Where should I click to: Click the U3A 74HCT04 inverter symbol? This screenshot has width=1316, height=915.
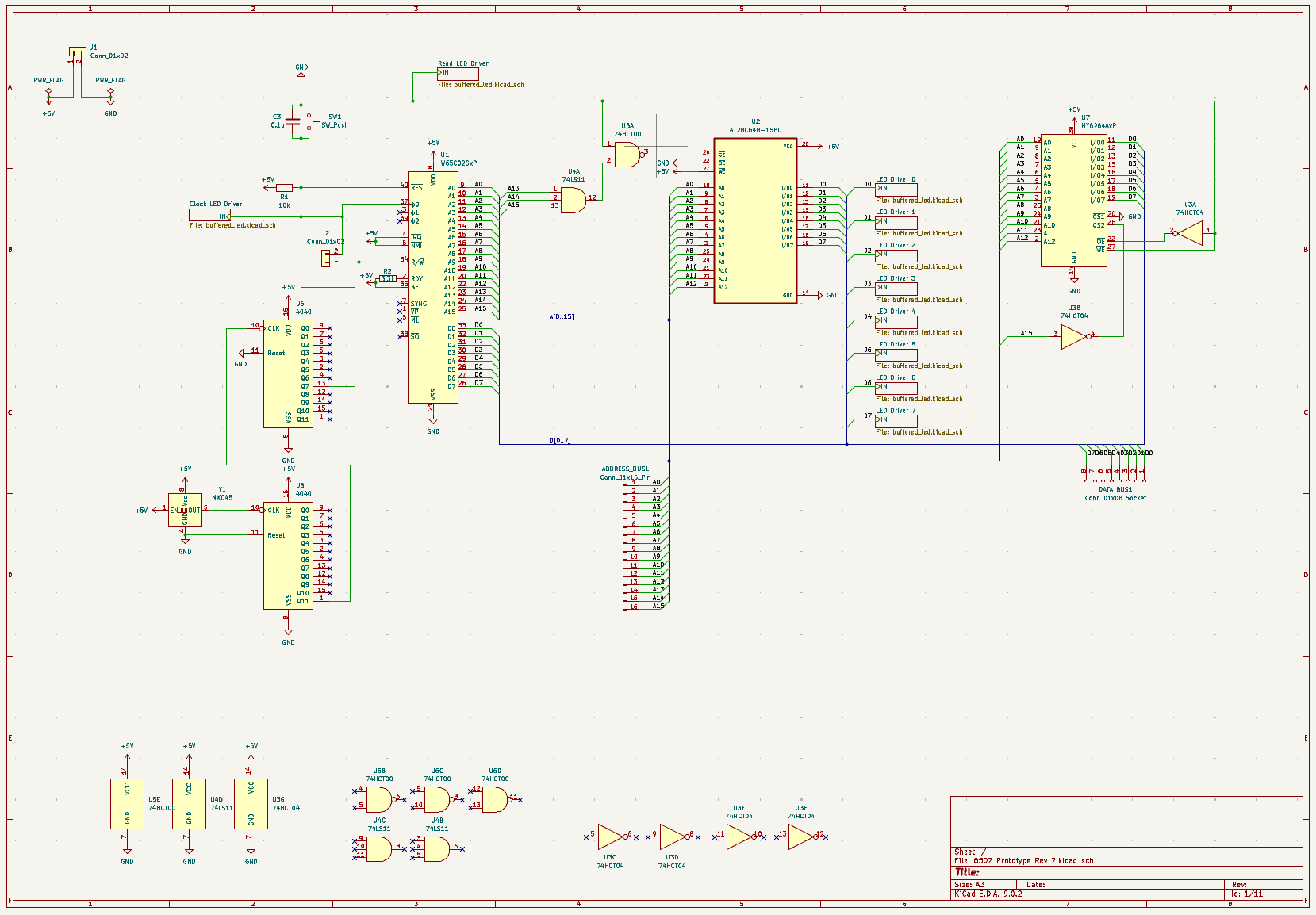coord(1190,233)
